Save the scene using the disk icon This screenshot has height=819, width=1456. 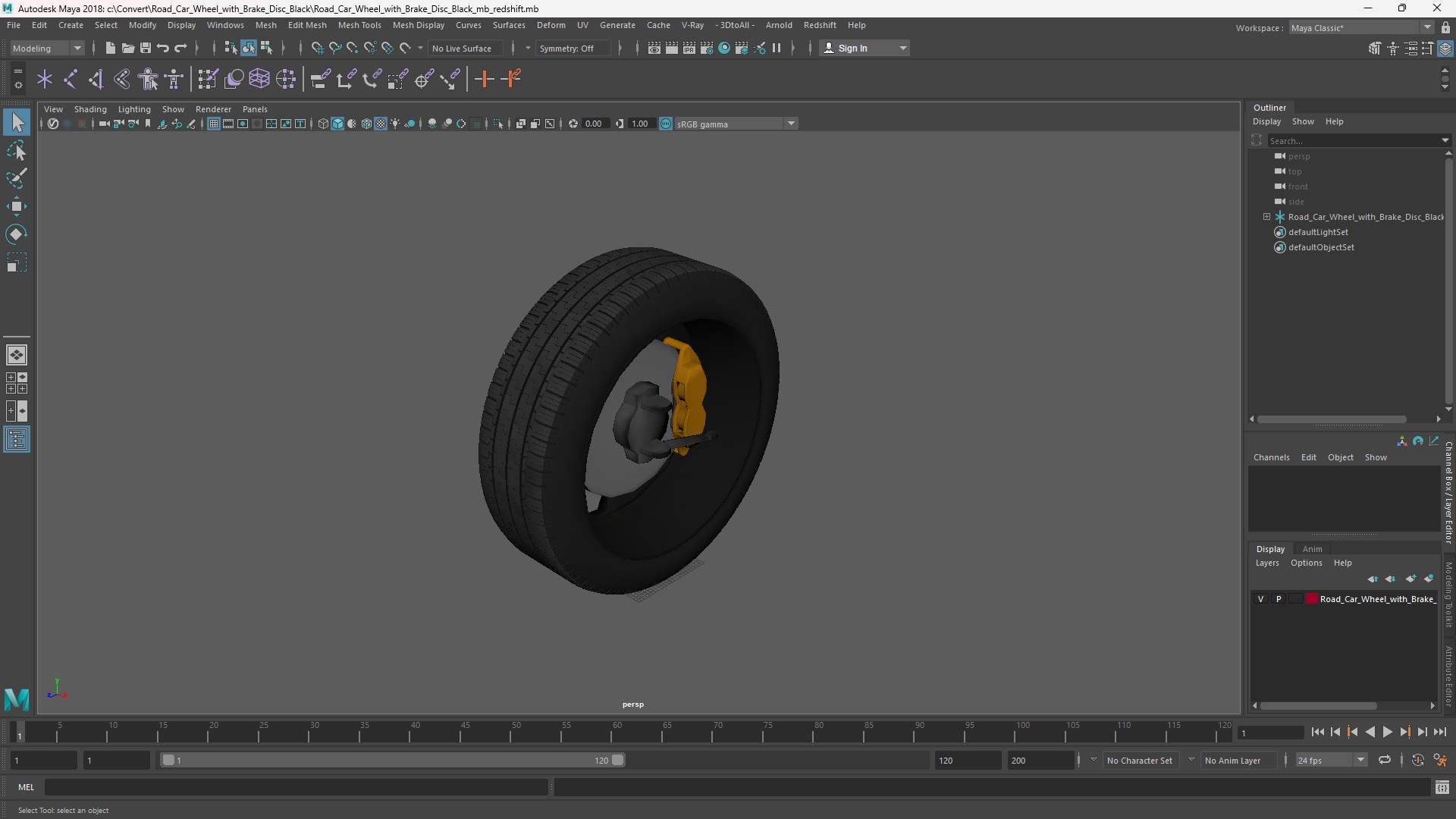(x=145, y=48)
